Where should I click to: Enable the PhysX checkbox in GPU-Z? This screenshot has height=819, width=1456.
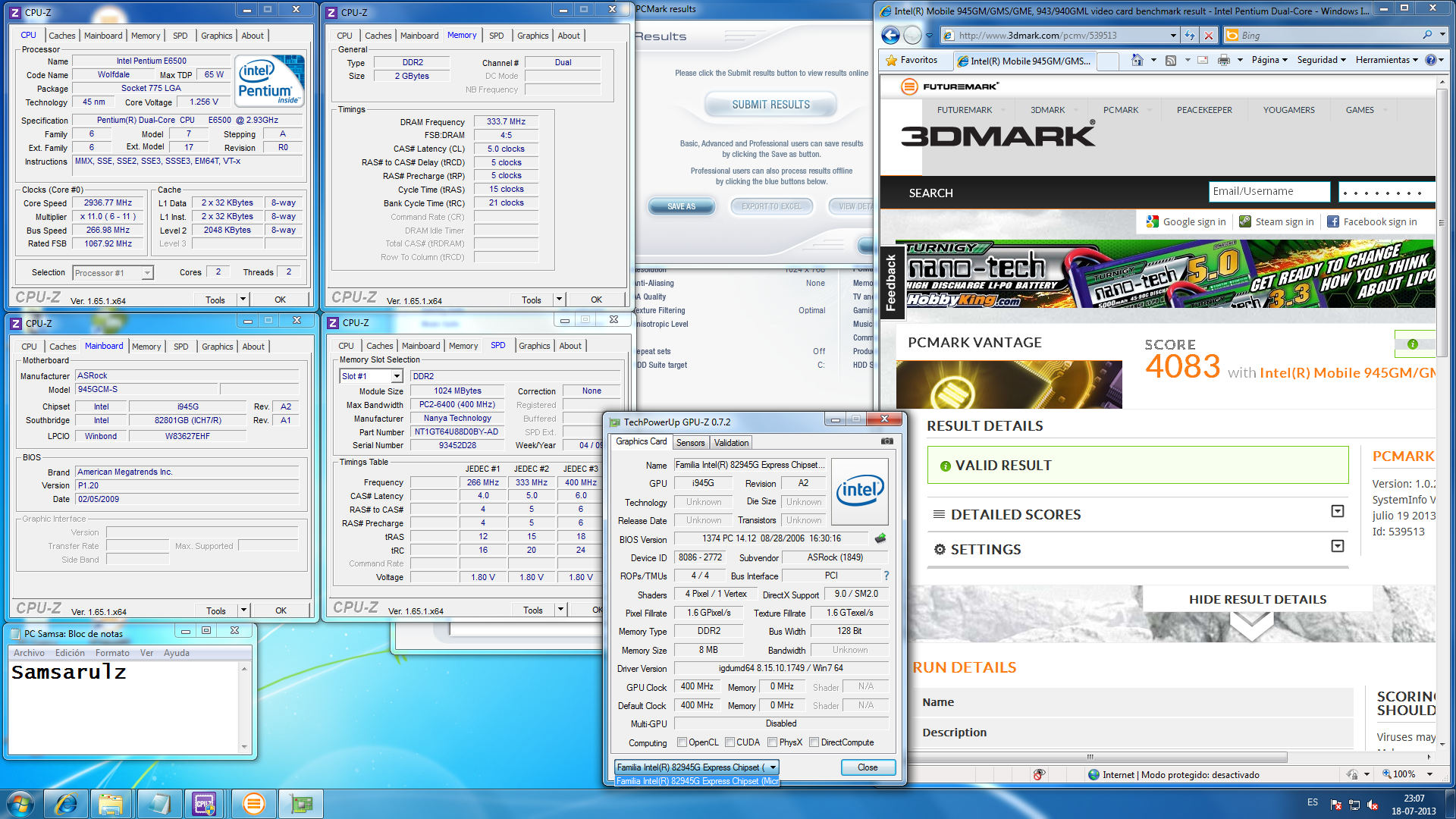pyautogui.click(x=772, y=742)
